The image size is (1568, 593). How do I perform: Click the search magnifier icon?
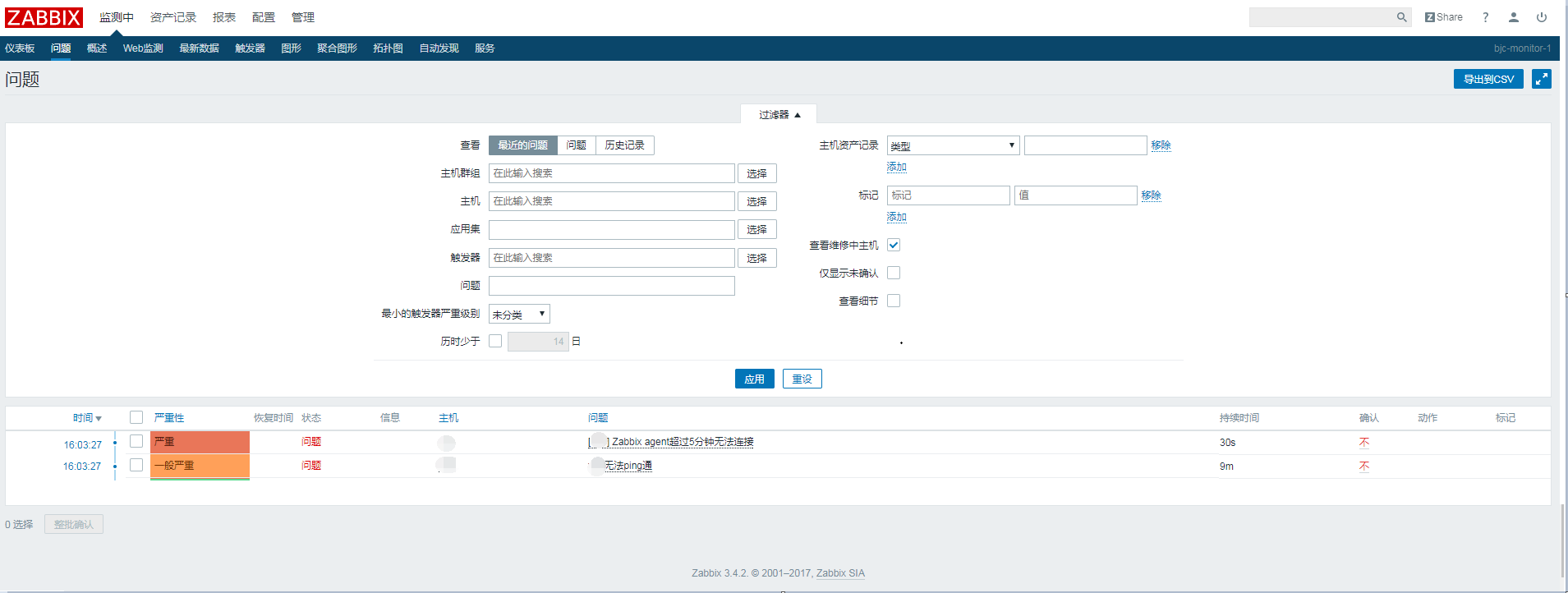coord(1401,17)
